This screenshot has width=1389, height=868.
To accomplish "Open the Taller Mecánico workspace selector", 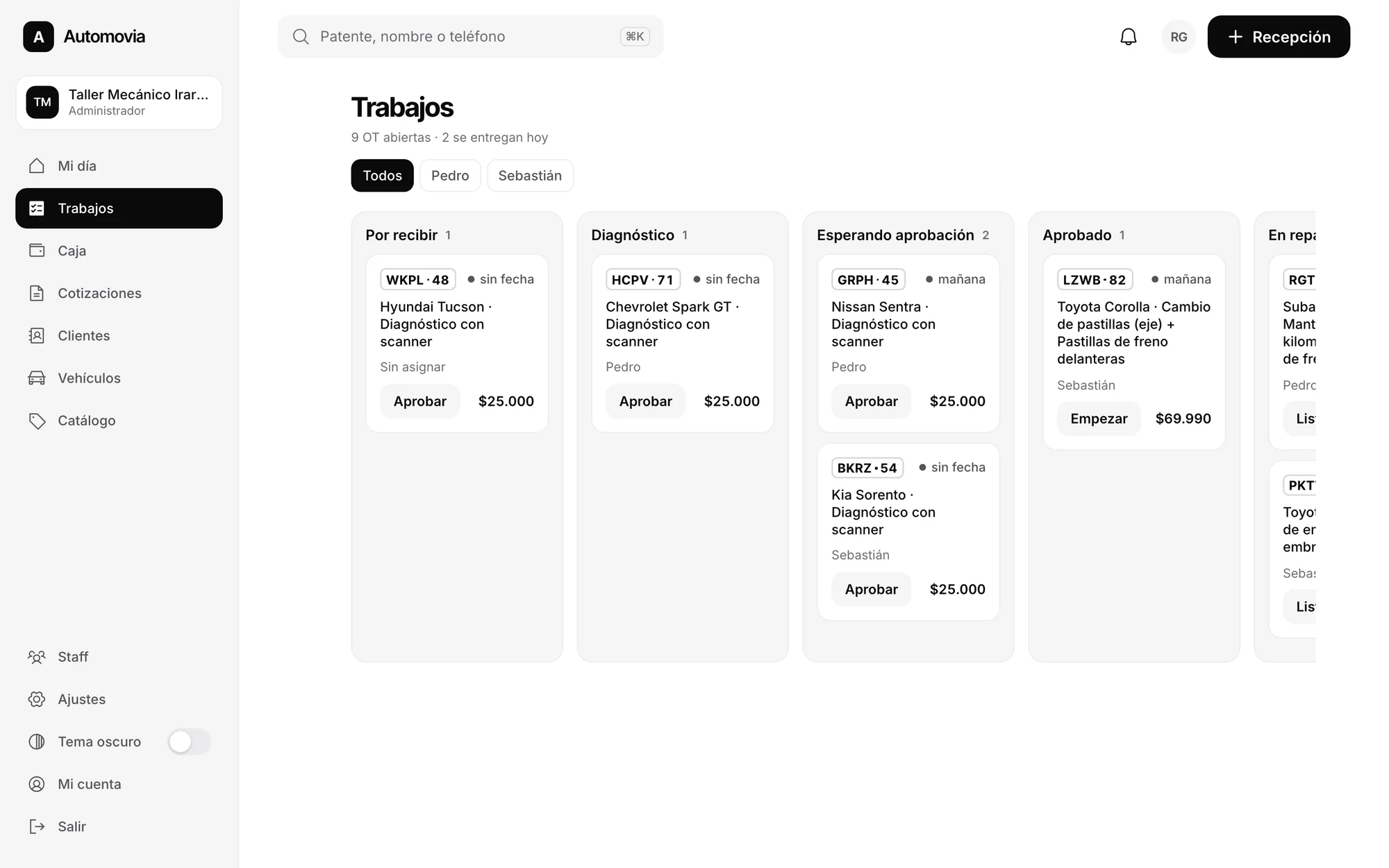I will pyautogui.click(x=119, y=103).
